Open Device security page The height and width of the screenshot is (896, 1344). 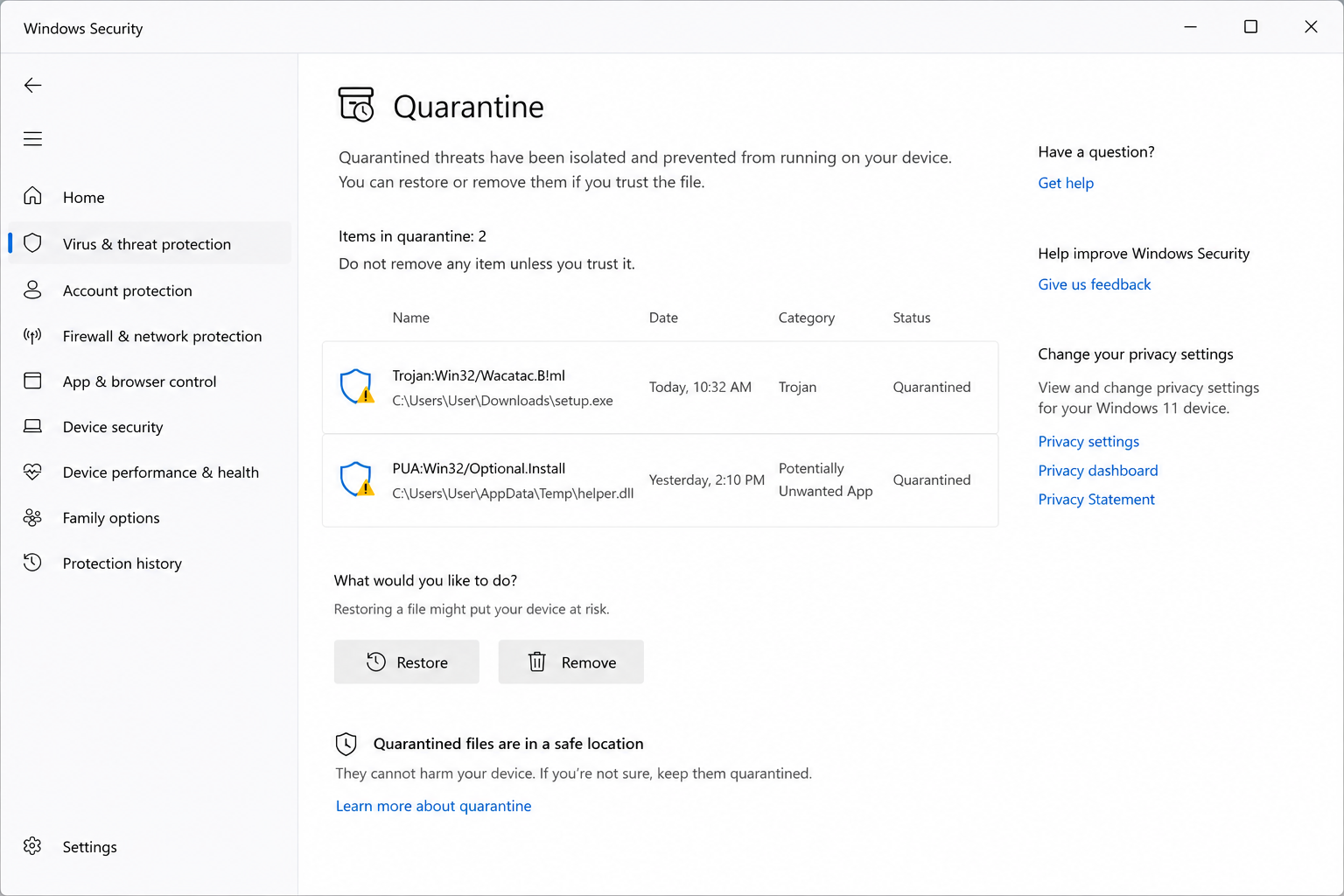click(113, 427)
